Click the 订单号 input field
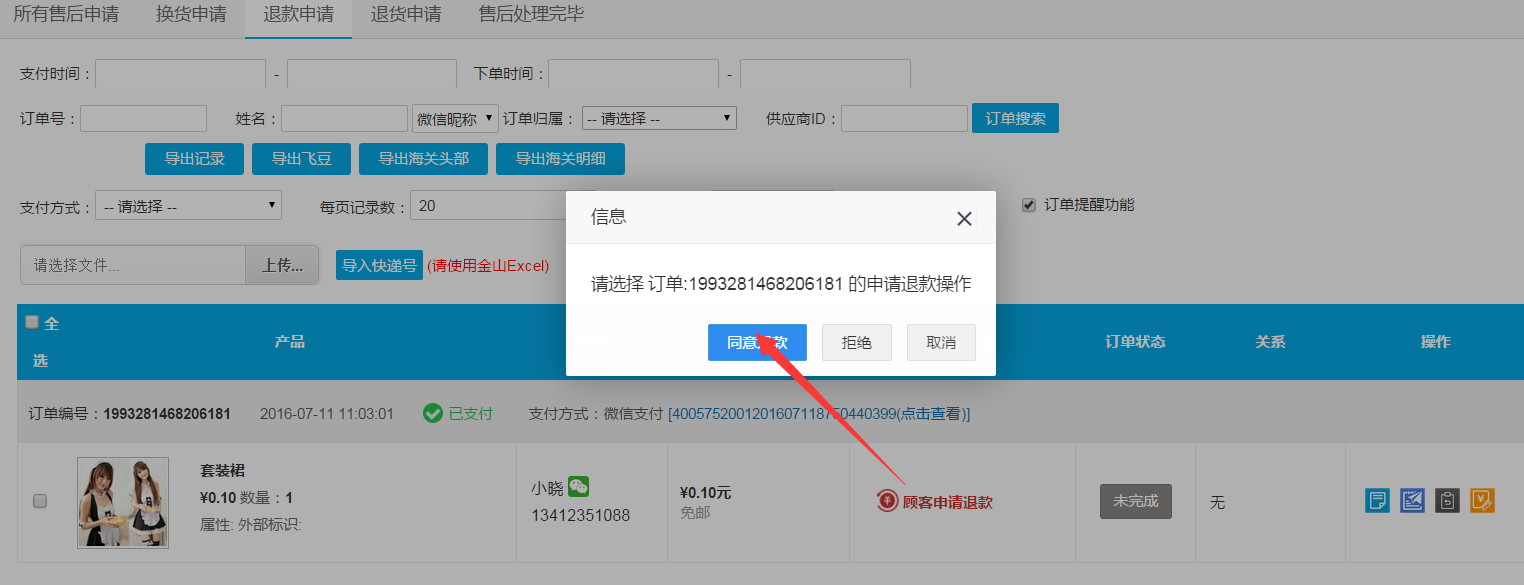The width and height of the screenshot is (1524, 585). pyautogui.click(x=143, y=119)
